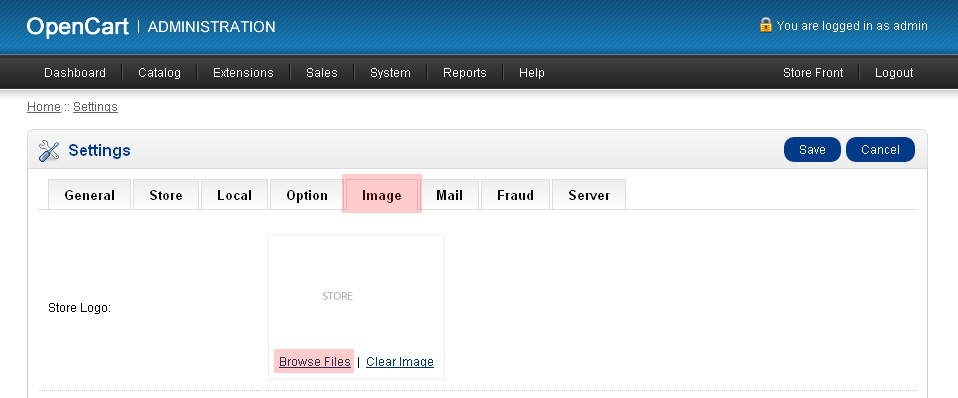Click the padlock icon near login status

[766, 24]
